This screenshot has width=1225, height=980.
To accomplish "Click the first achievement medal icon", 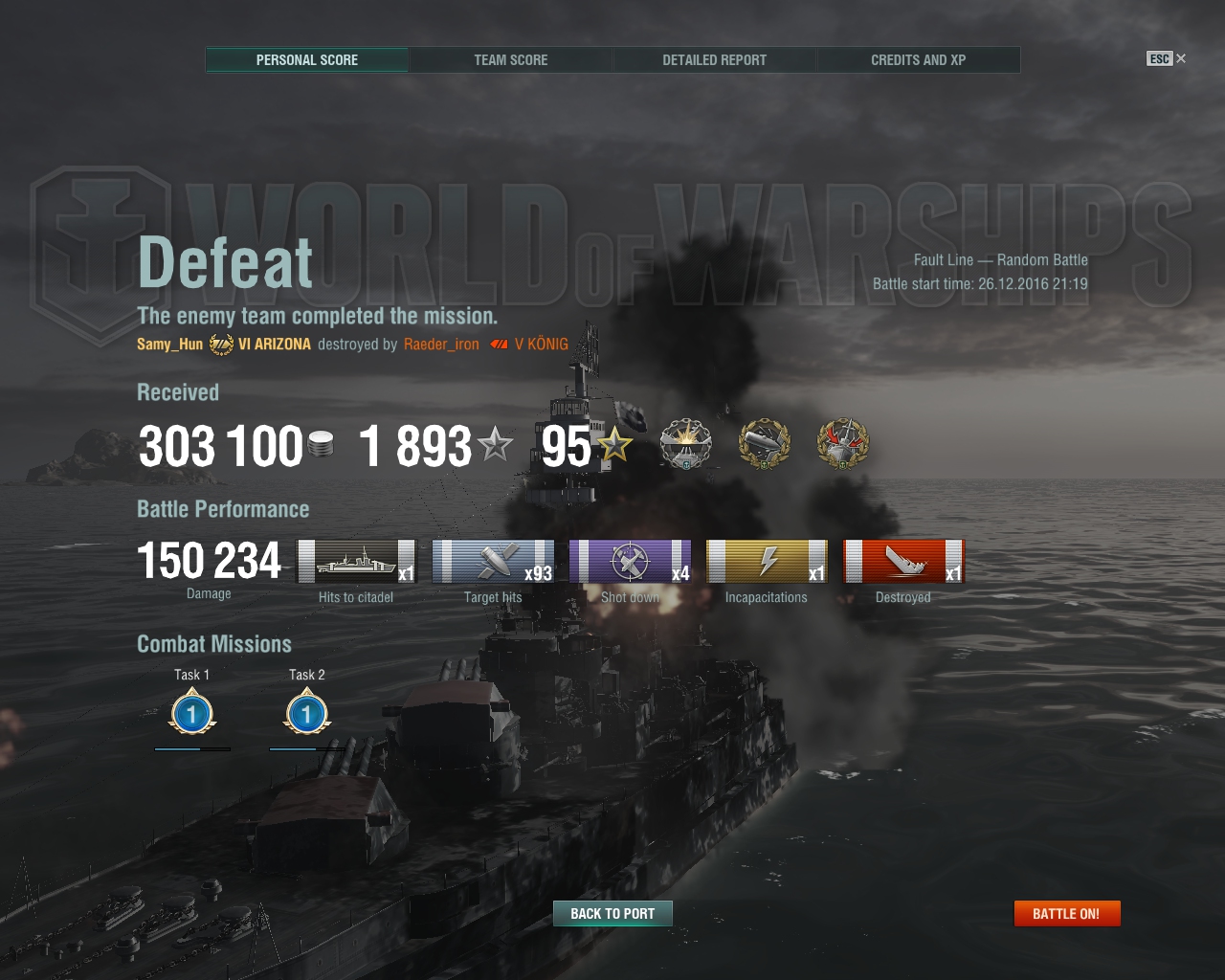I will 686,444.
